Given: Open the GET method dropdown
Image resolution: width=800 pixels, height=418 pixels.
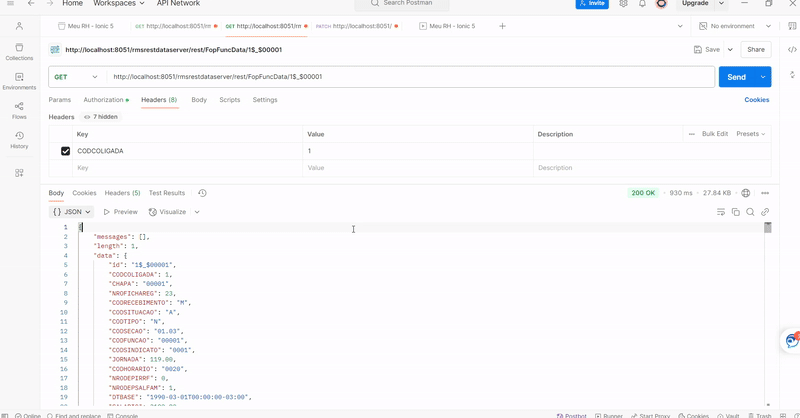Looking at the screenshot, I should (x=76, y=77).
